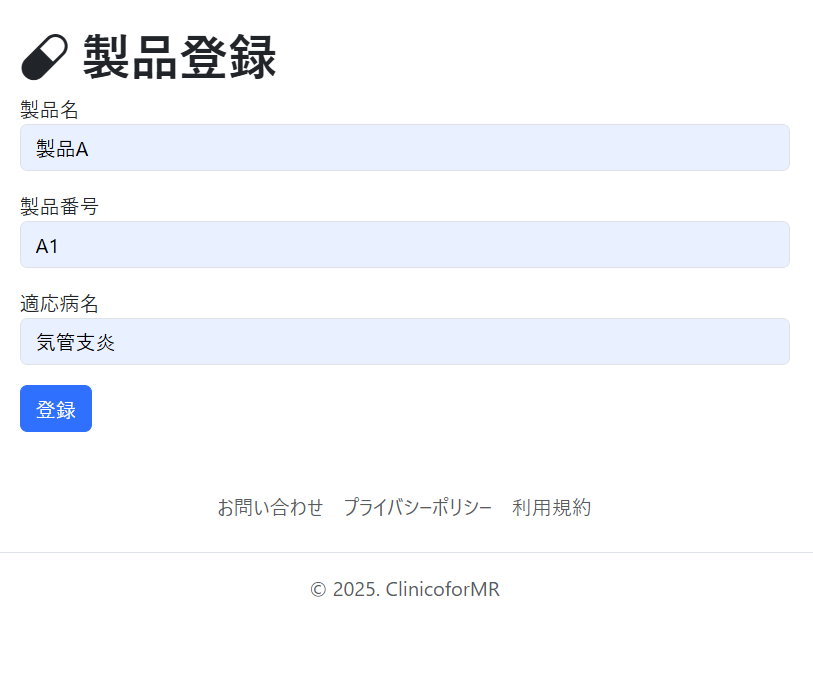The height and width of the screenshot is (691, 813).
Task: Submit the form via the 登録 button
Action: pos(55,408)
